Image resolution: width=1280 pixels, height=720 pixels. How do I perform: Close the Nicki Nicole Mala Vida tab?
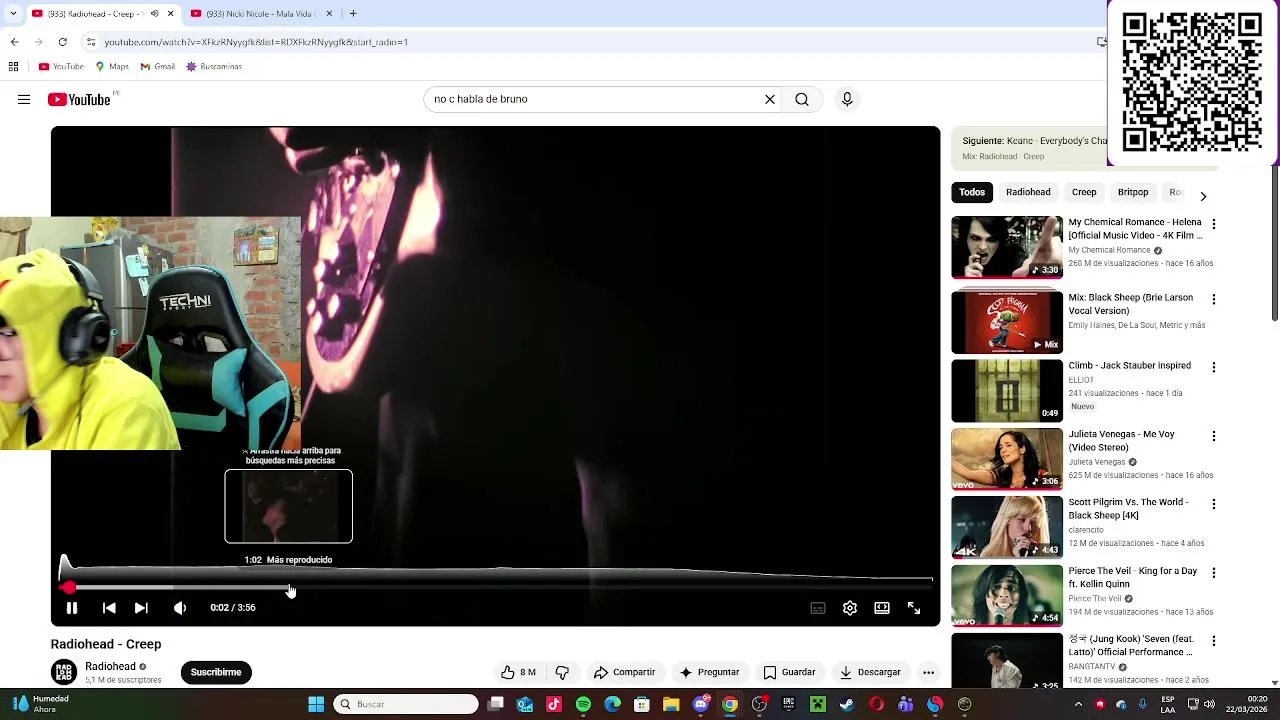(329, 14)
